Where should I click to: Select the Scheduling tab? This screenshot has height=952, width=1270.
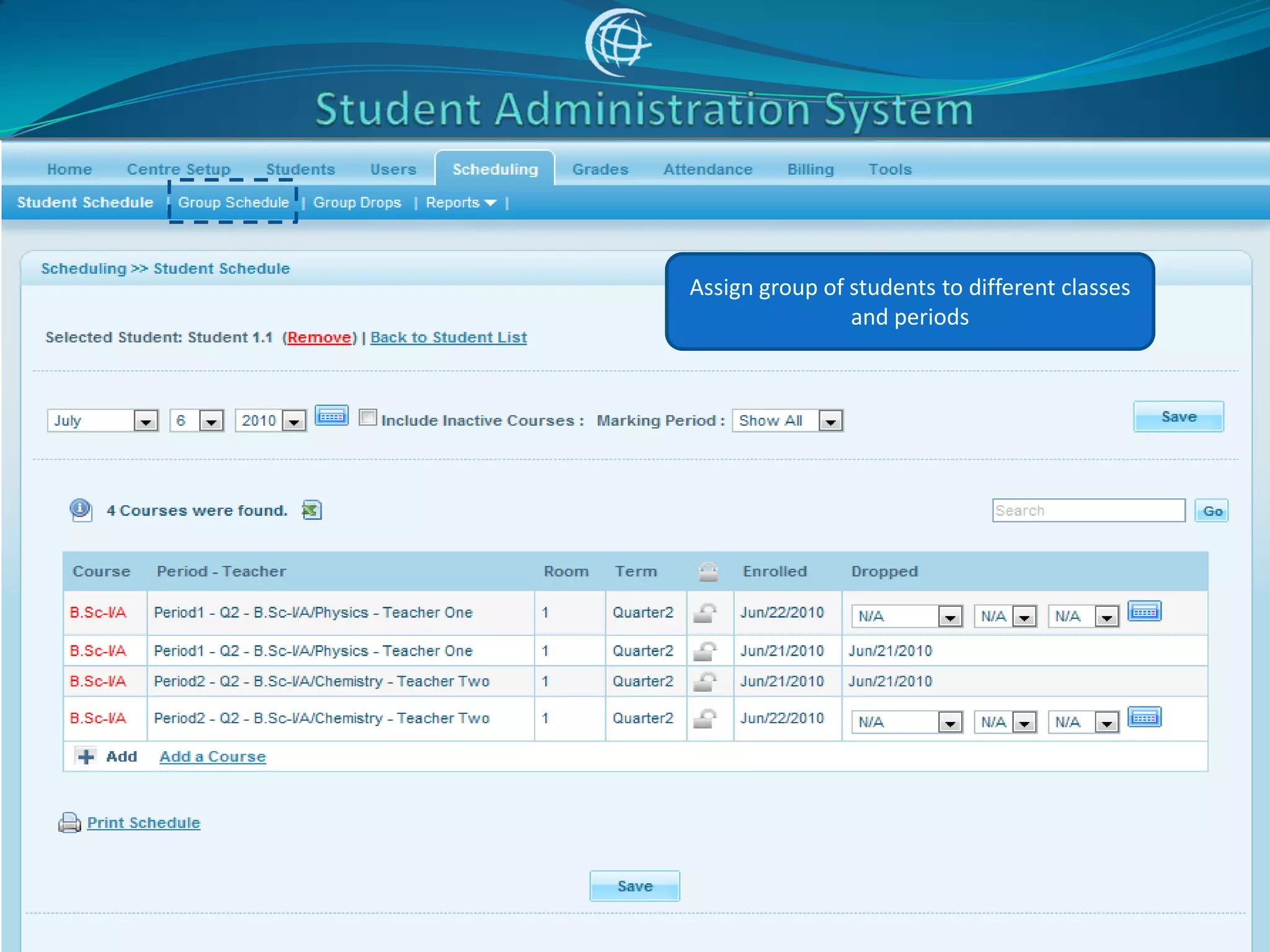coord(495,169)
